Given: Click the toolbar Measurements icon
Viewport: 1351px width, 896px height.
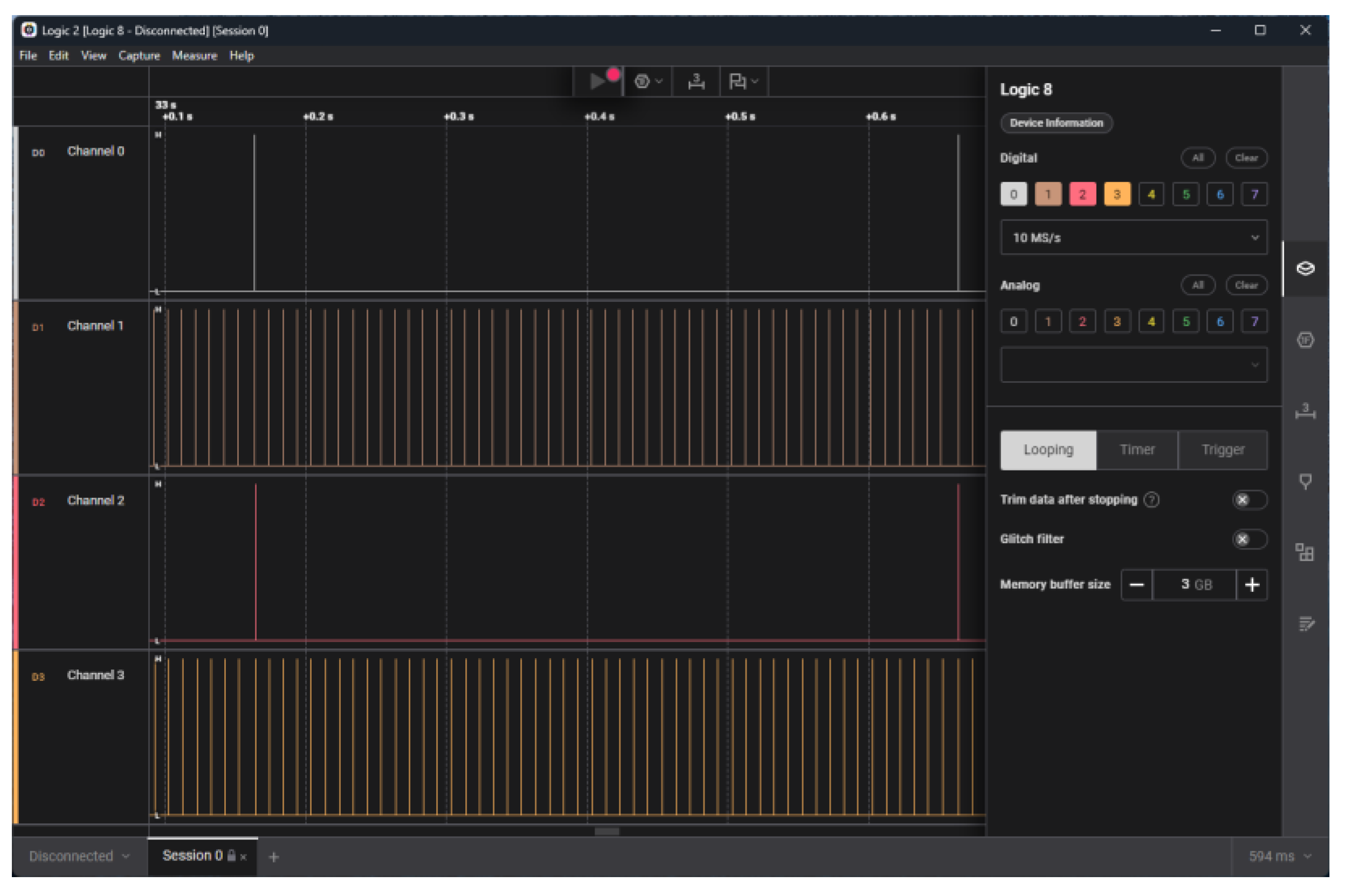Looking at the screenshot, I should point(696,82).
